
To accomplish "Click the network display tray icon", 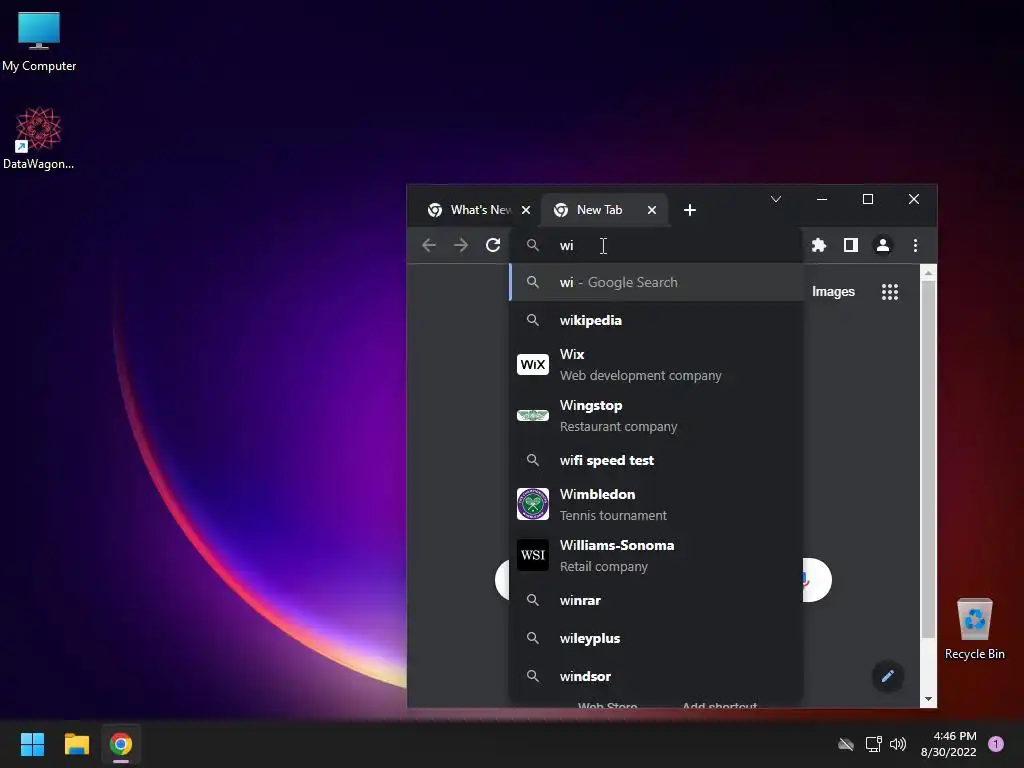I will click(873, 744).
